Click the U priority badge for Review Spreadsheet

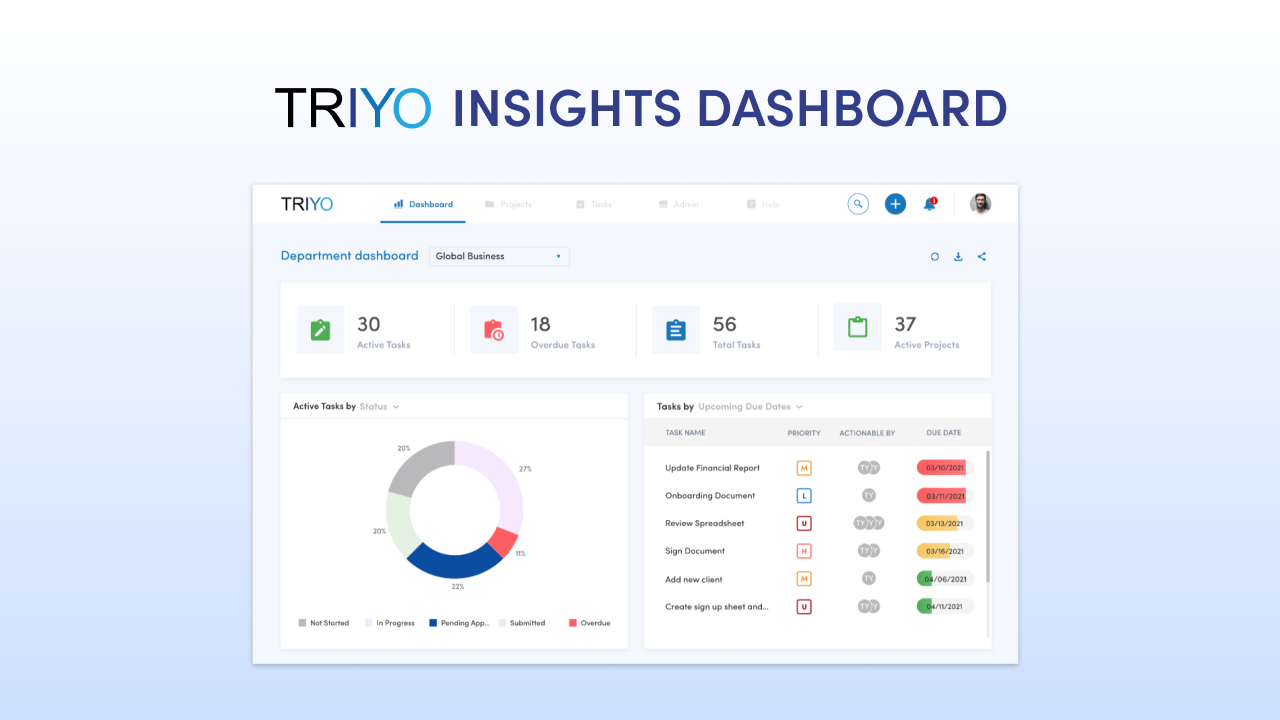(804, 523)
